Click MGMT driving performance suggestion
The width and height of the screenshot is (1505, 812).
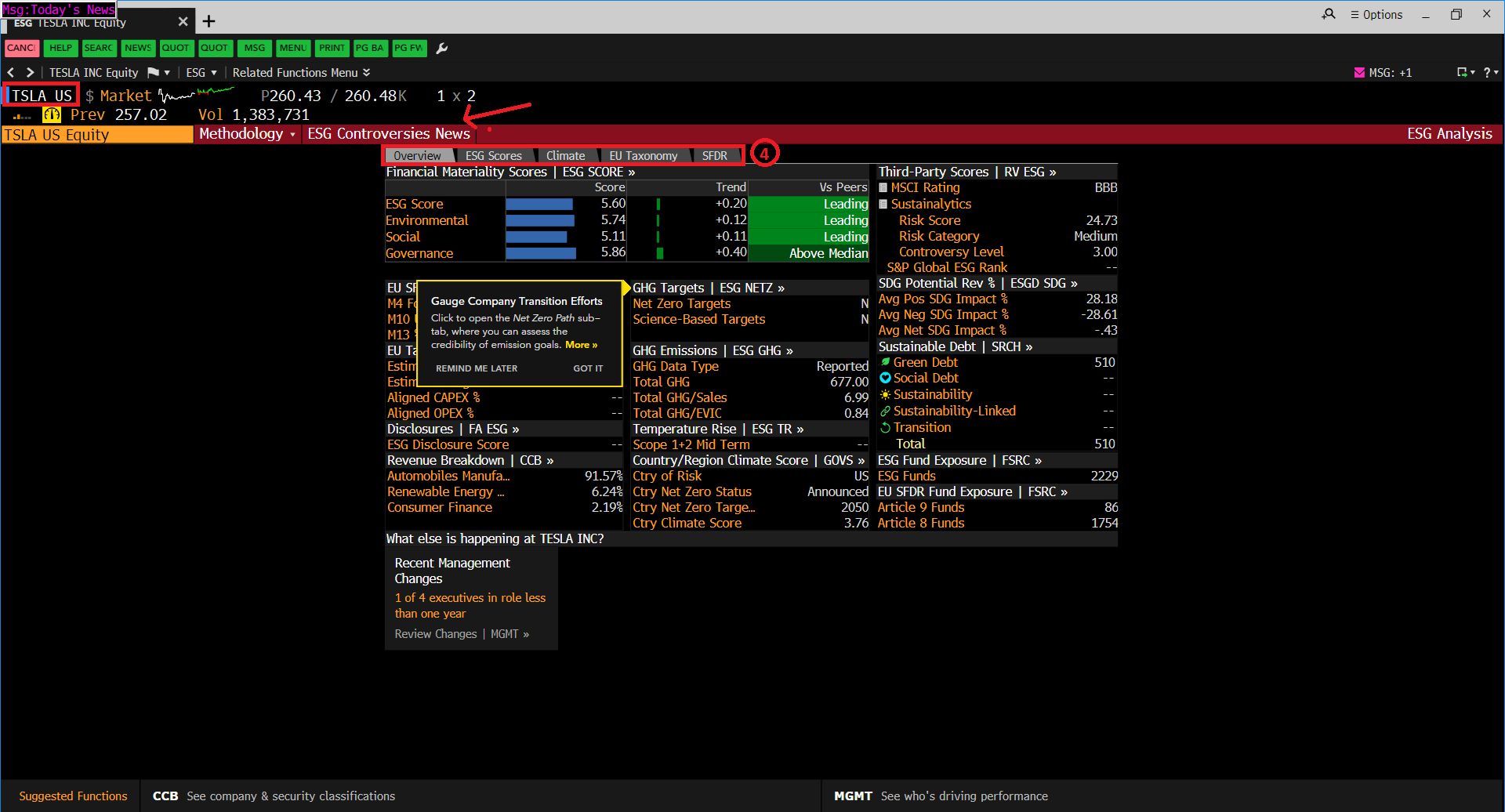click(941, 796)
